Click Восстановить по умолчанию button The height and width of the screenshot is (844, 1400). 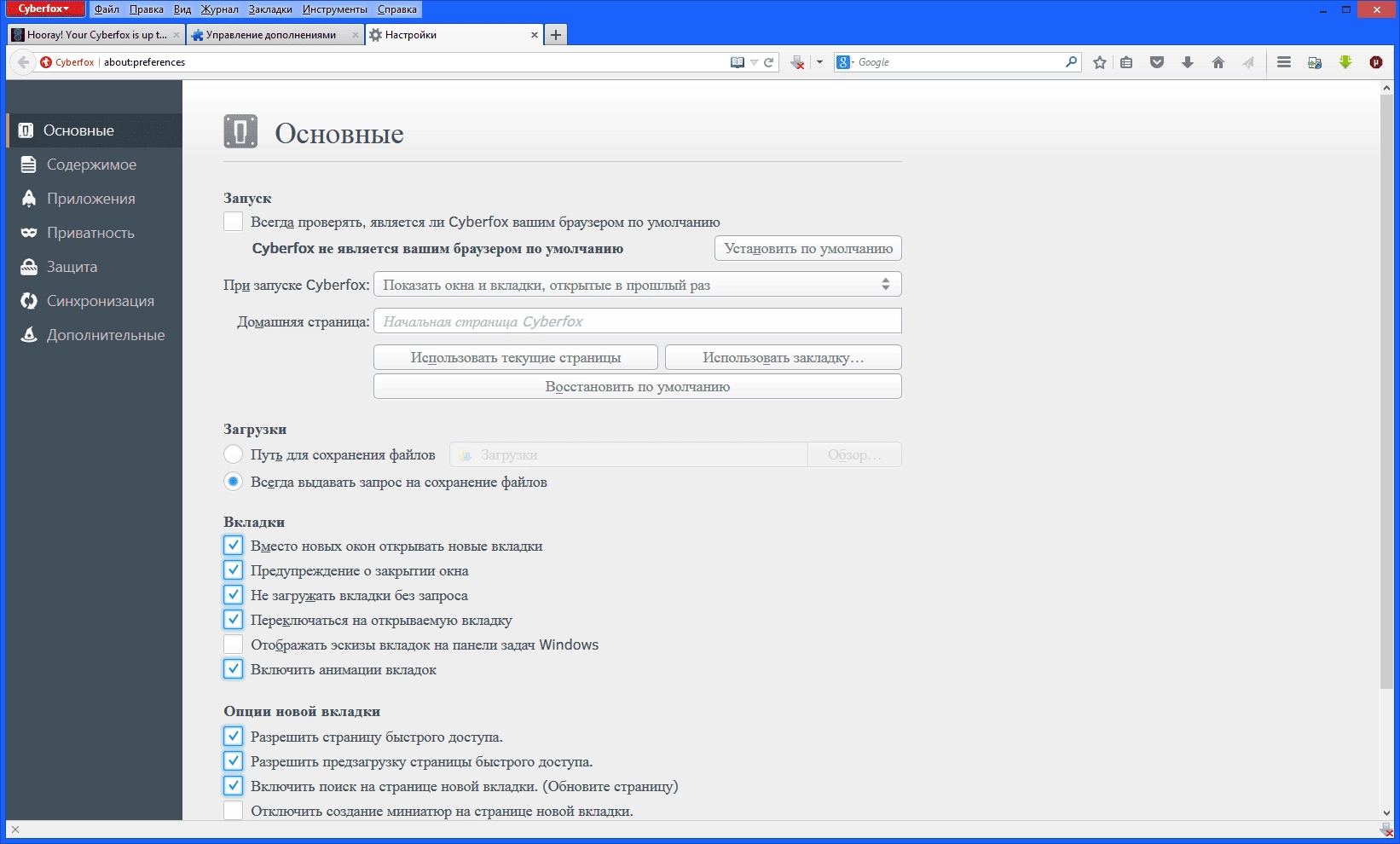(x=638, y=387)
